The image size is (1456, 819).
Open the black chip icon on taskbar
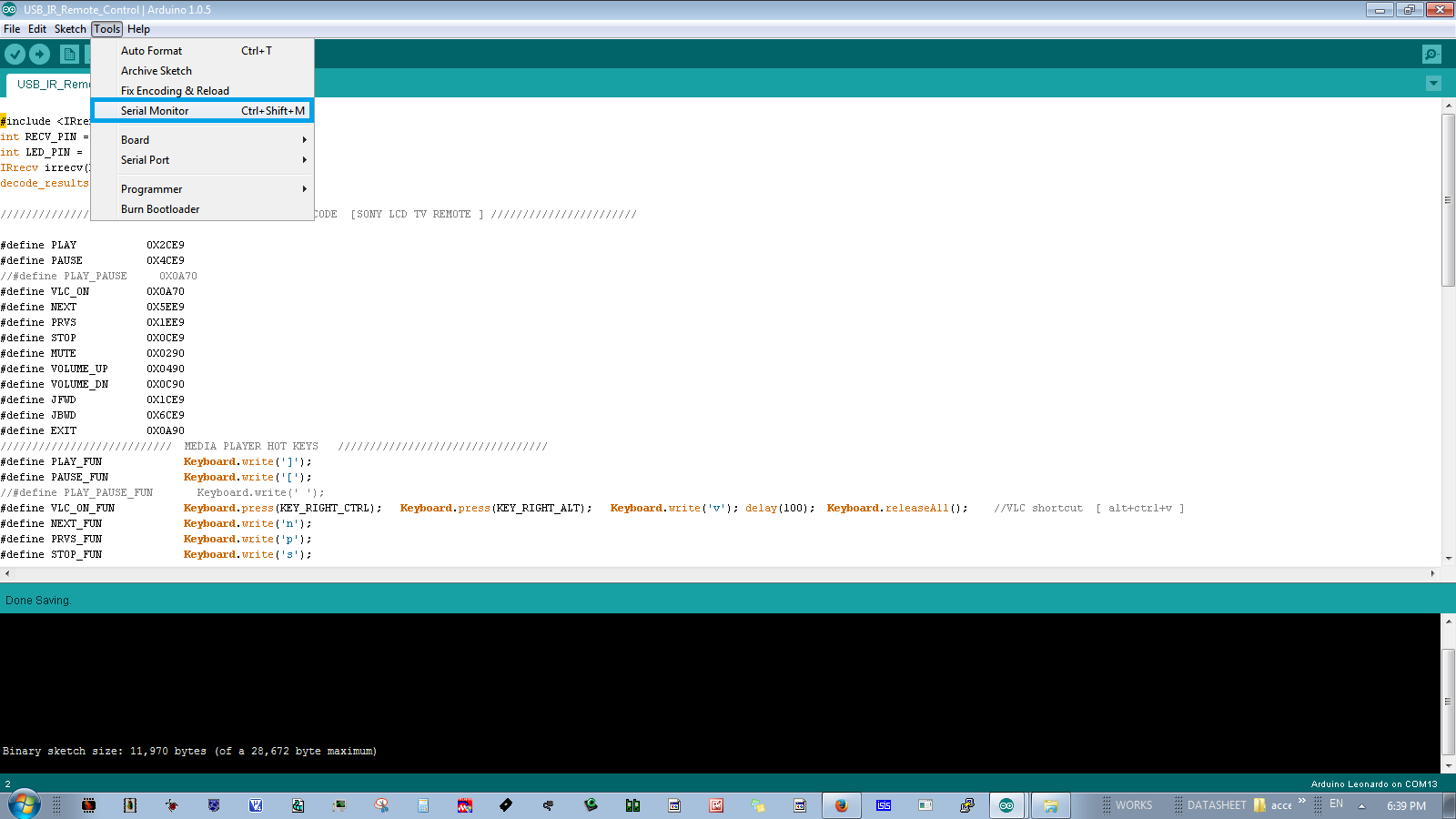tap(88, 805)
